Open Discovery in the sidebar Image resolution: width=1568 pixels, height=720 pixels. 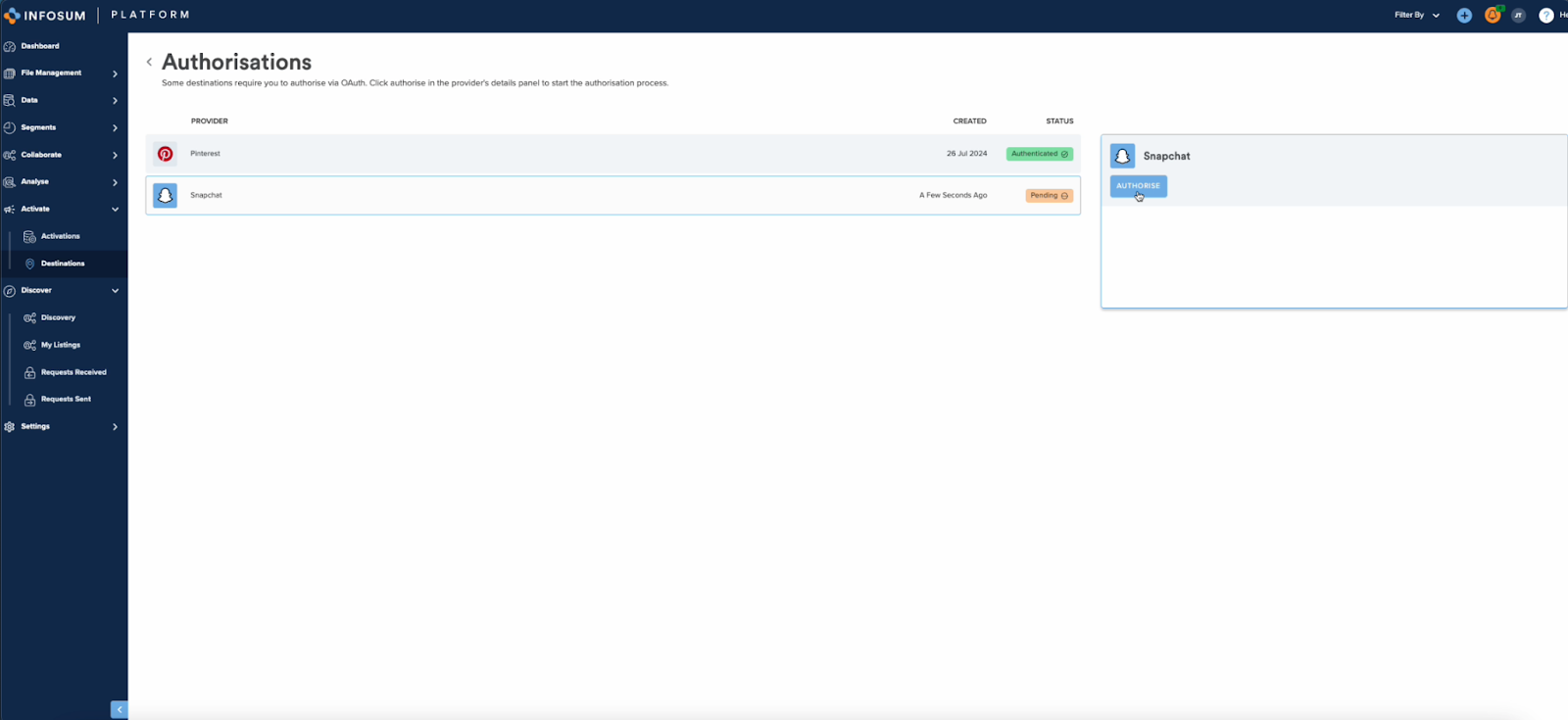[x=58, y=317]
